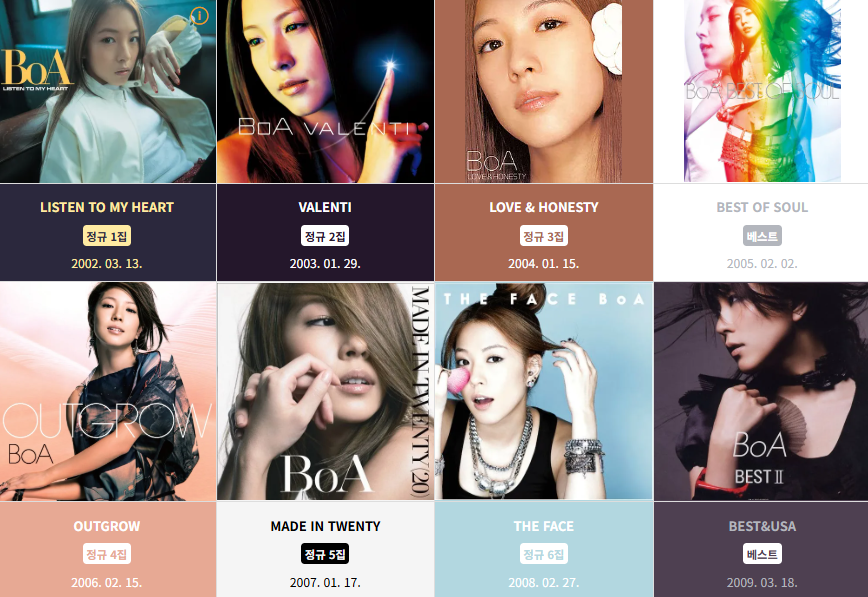Select the 정규 5집 black badge
The image size is (868, 597).
tap(325, 554)
